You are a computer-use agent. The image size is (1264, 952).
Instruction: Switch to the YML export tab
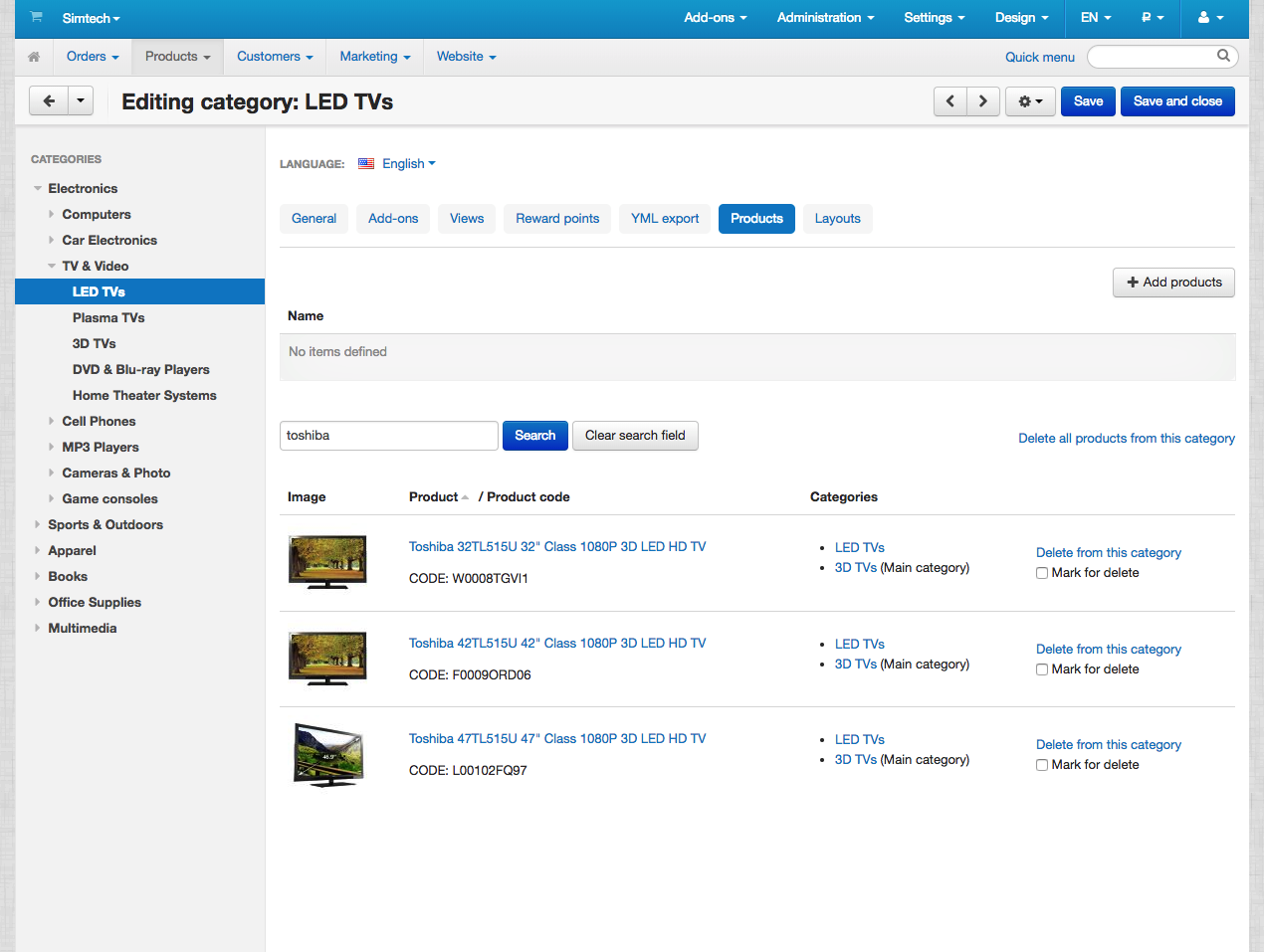pos(665,219)
